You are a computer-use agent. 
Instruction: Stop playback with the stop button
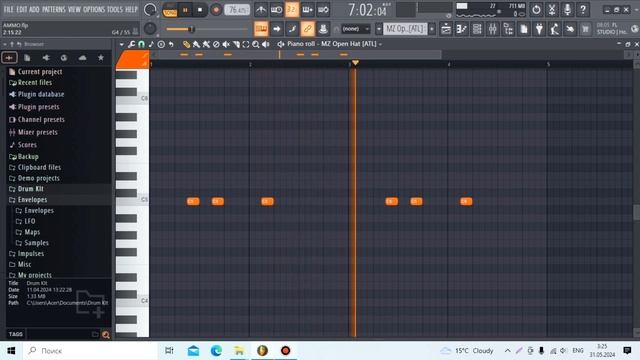tap(200, 10)
